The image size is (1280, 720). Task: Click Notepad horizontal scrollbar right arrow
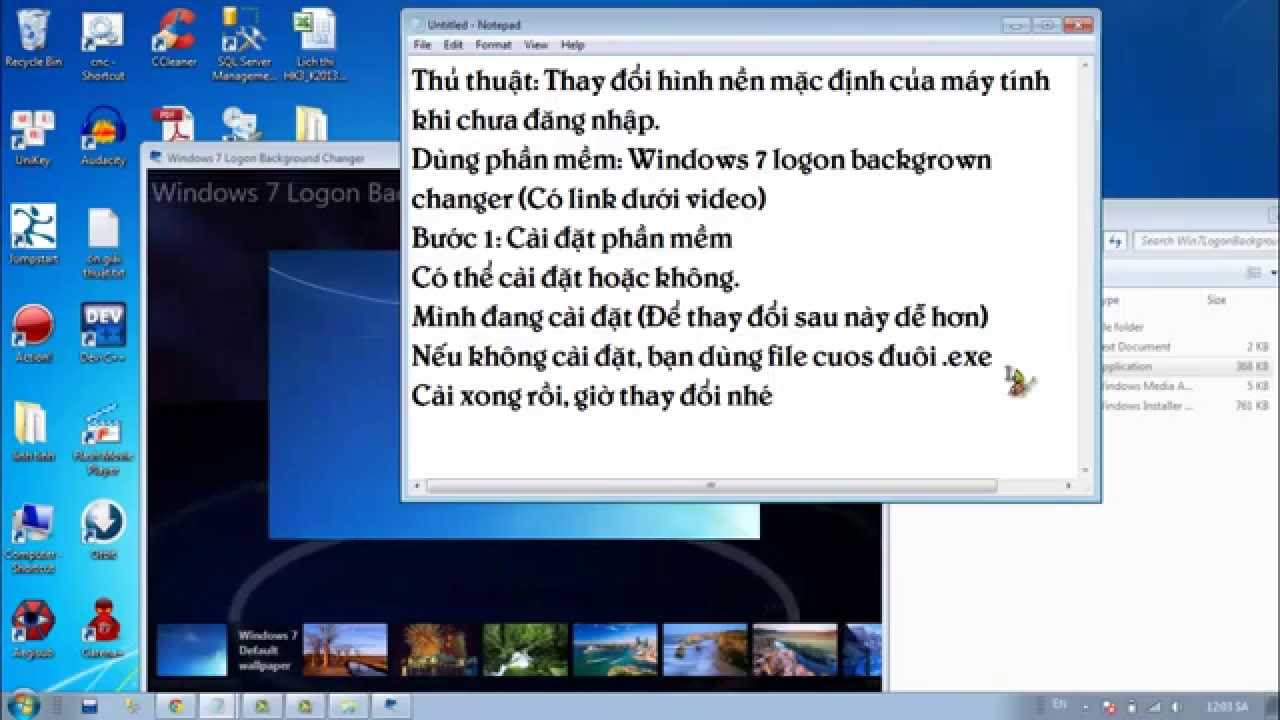pos(1069,486)
